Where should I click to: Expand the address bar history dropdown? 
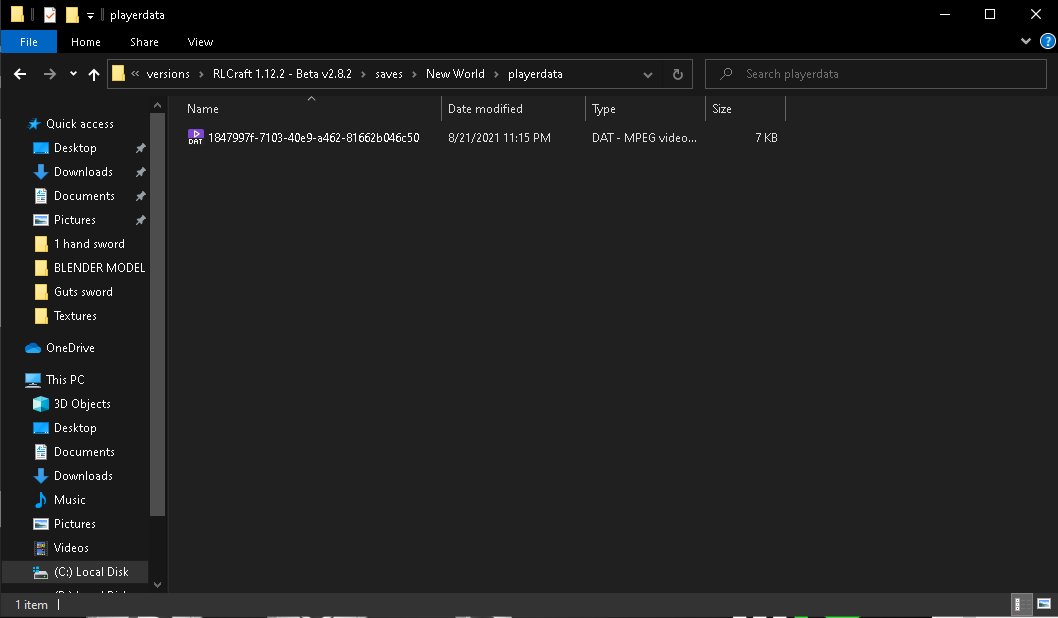(x=648, y=74)
